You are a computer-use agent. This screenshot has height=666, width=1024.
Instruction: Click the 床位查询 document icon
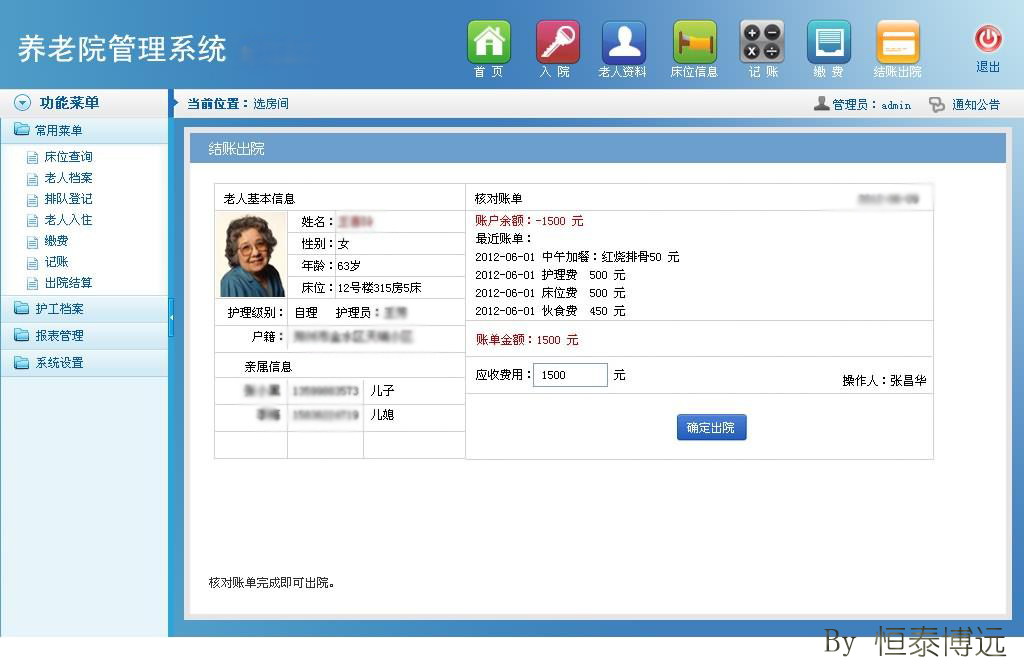click(x=32, y=157)
